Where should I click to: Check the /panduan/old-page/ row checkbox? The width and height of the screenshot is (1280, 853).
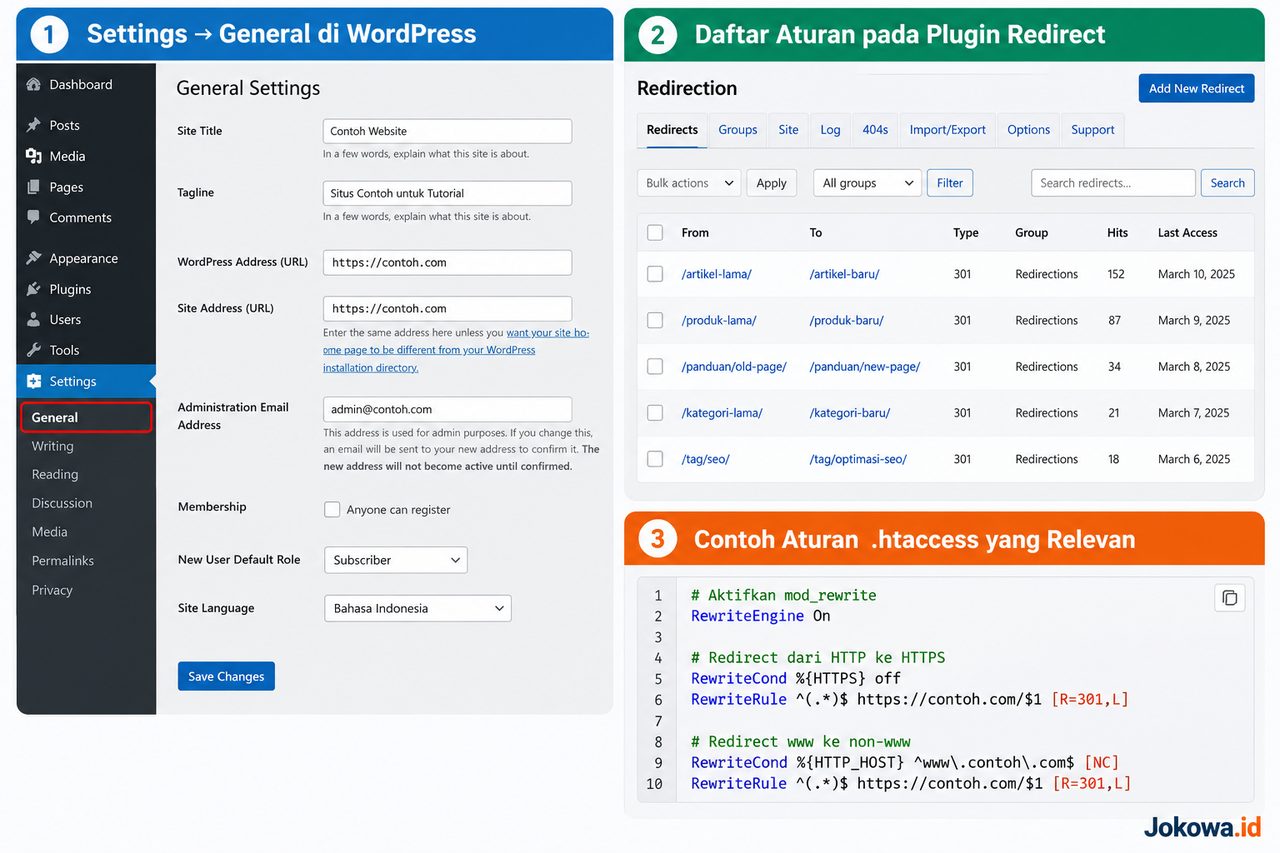(x=655, y=367)
